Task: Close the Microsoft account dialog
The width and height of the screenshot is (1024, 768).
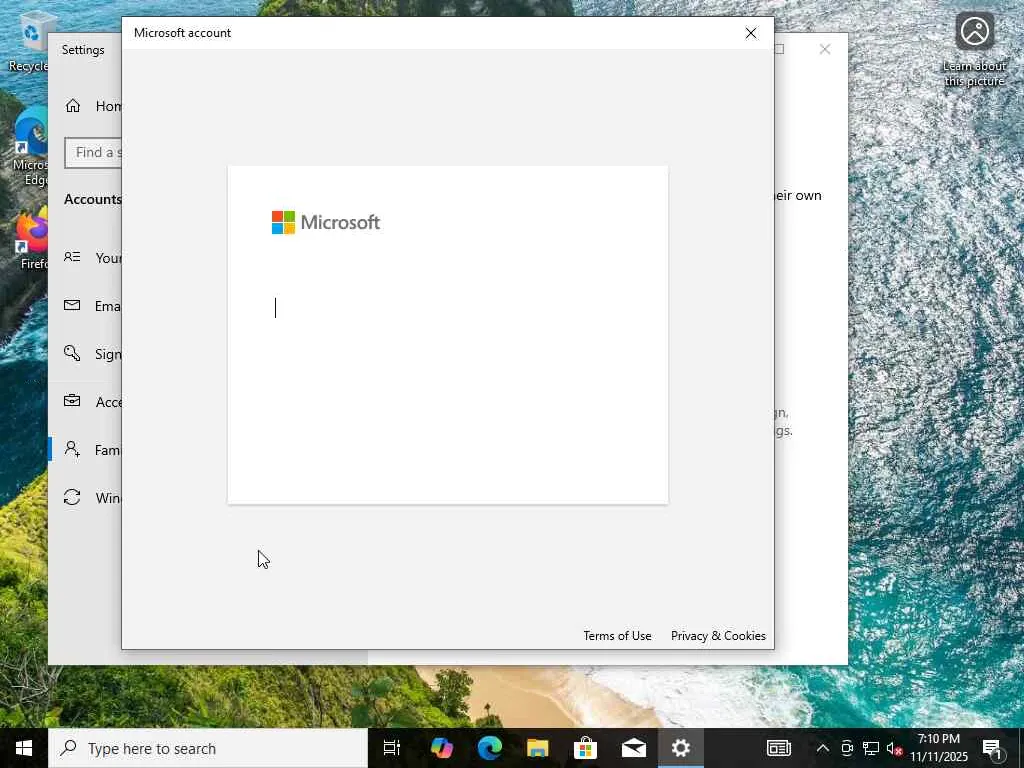Action: (751, 33)
